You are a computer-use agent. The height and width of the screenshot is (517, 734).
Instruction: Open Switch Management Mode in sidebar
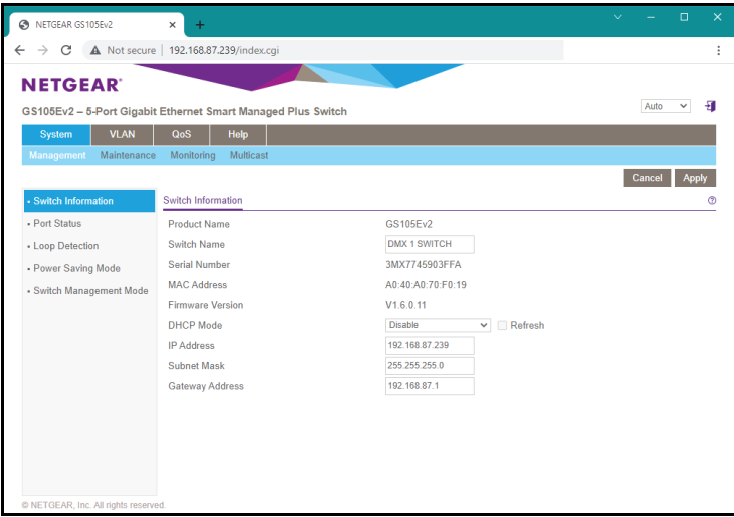[x=90, y=291]
